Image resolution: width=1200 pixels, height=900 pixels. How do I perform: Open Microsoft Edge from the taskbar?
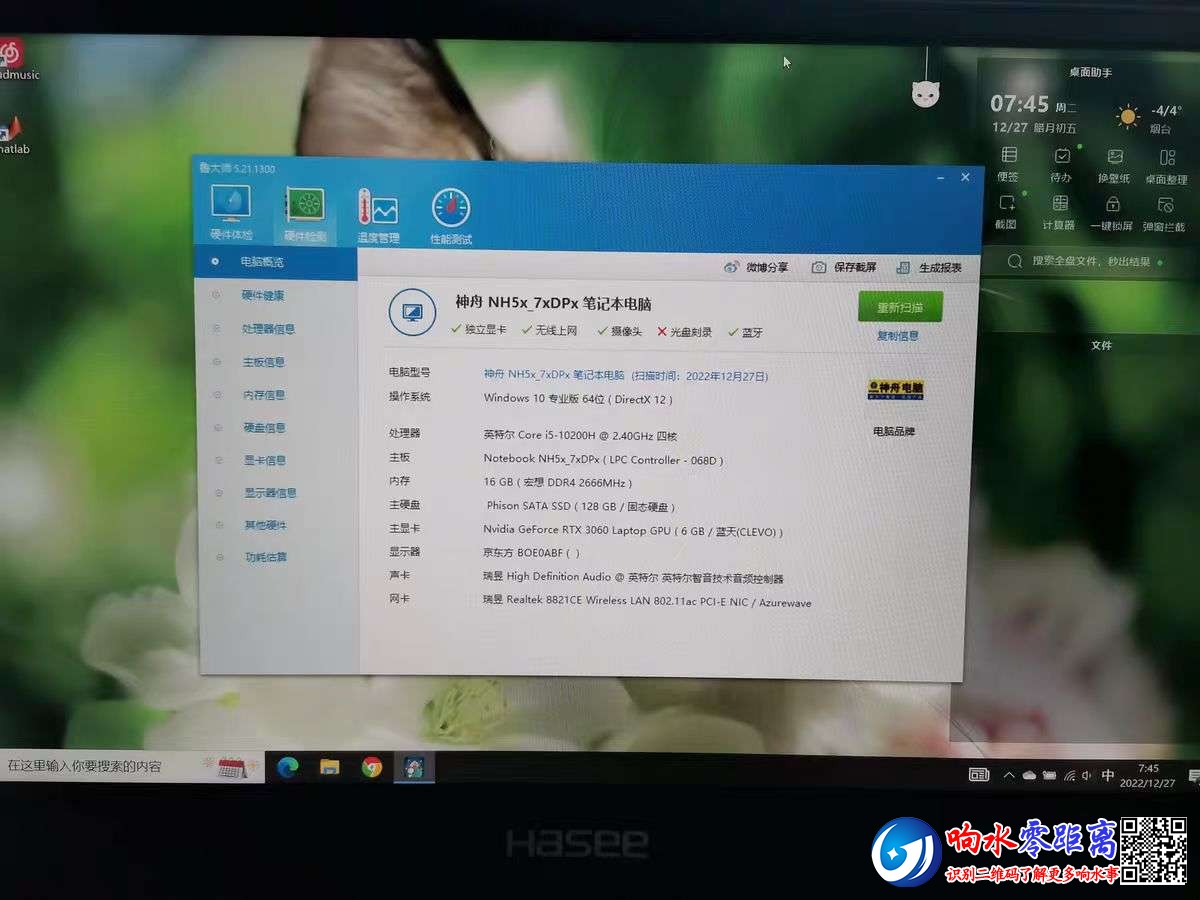point(288,767)
